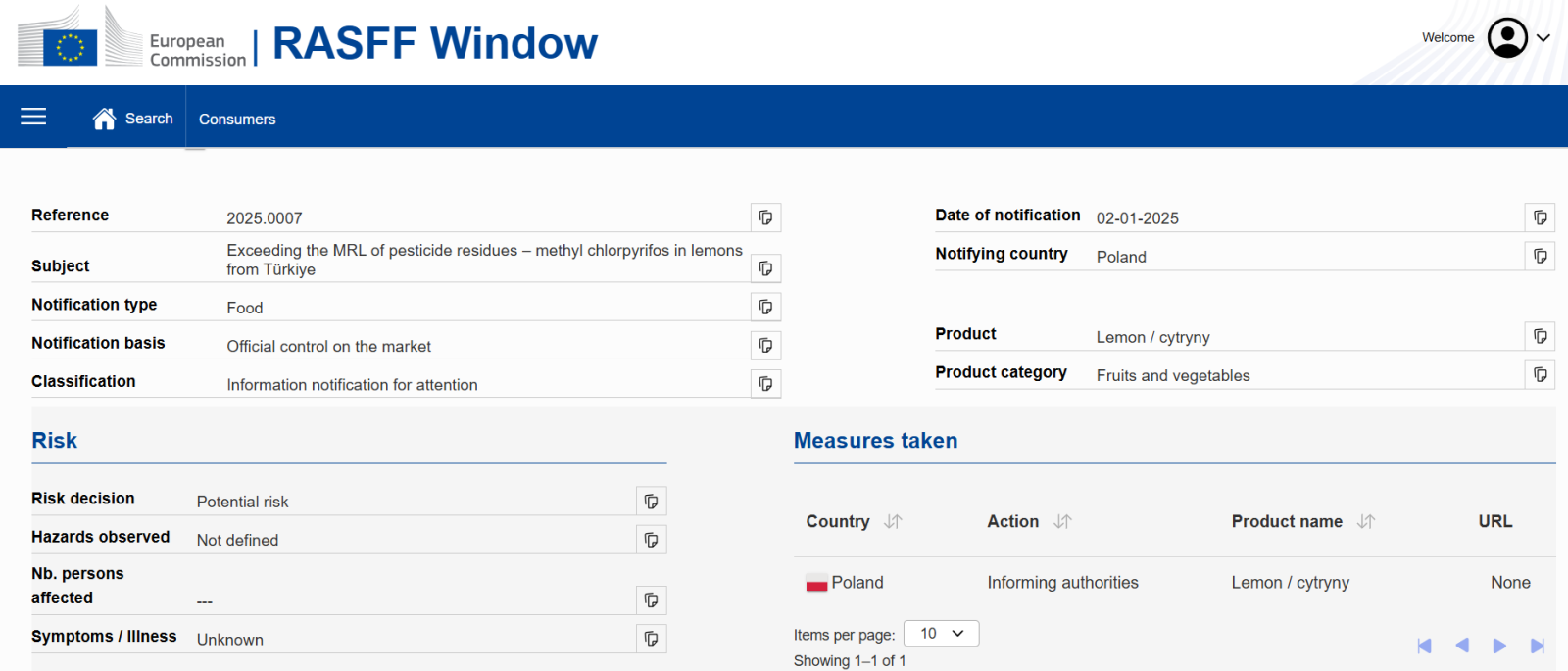Copy the Date of notification 02-01-2025
This screenshot has width=1568, height=671.
point(1541,217)
